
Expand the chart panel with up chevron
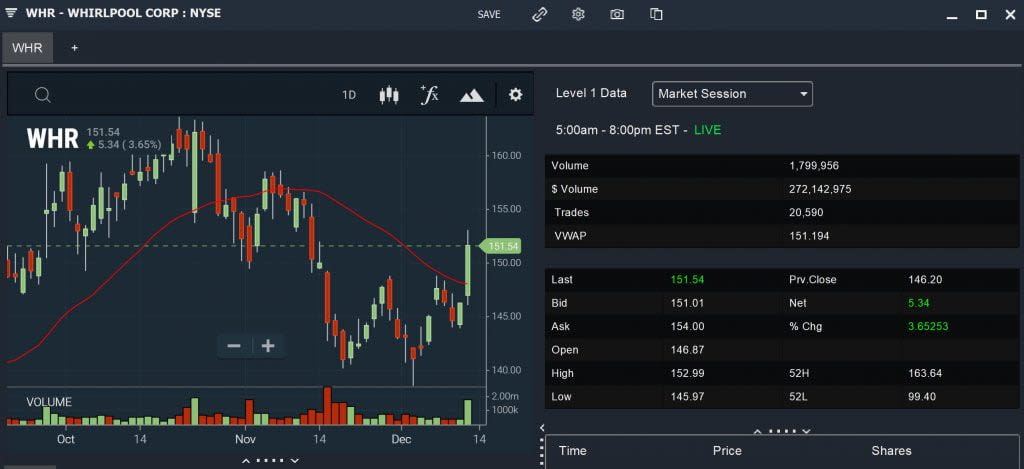[x=246, y=461]
